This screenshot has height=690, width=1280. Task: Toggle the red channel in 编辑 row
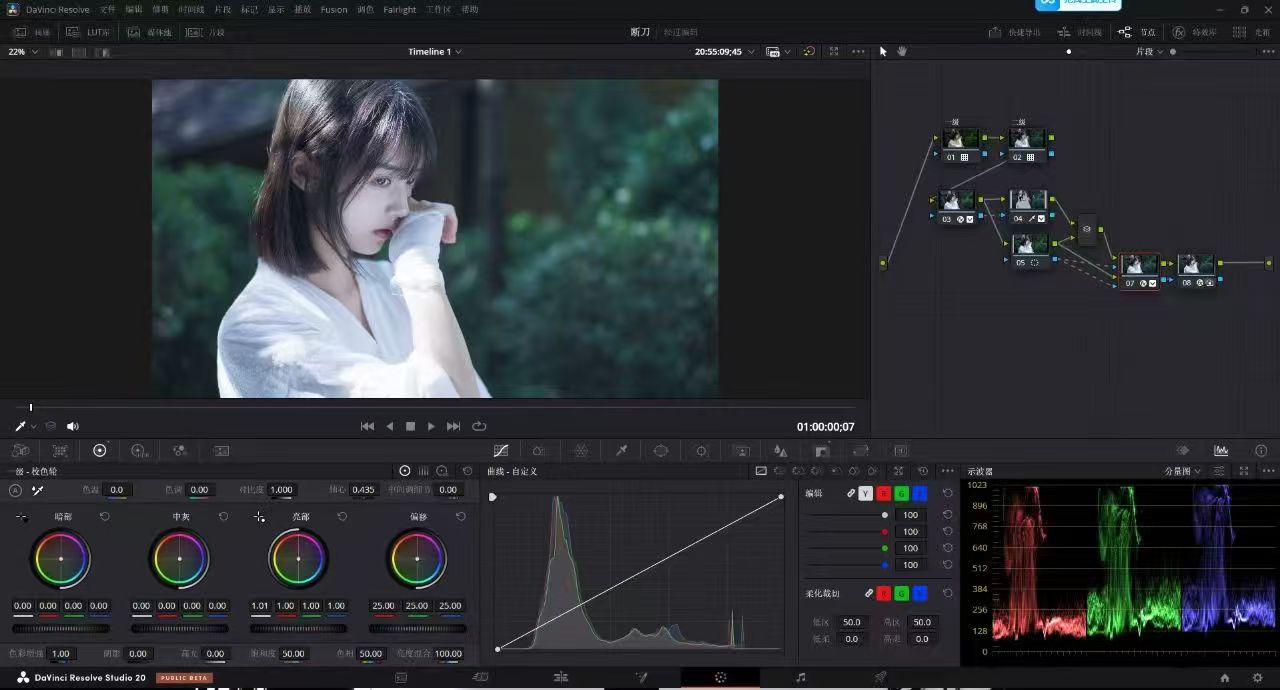tap(883, 493)
